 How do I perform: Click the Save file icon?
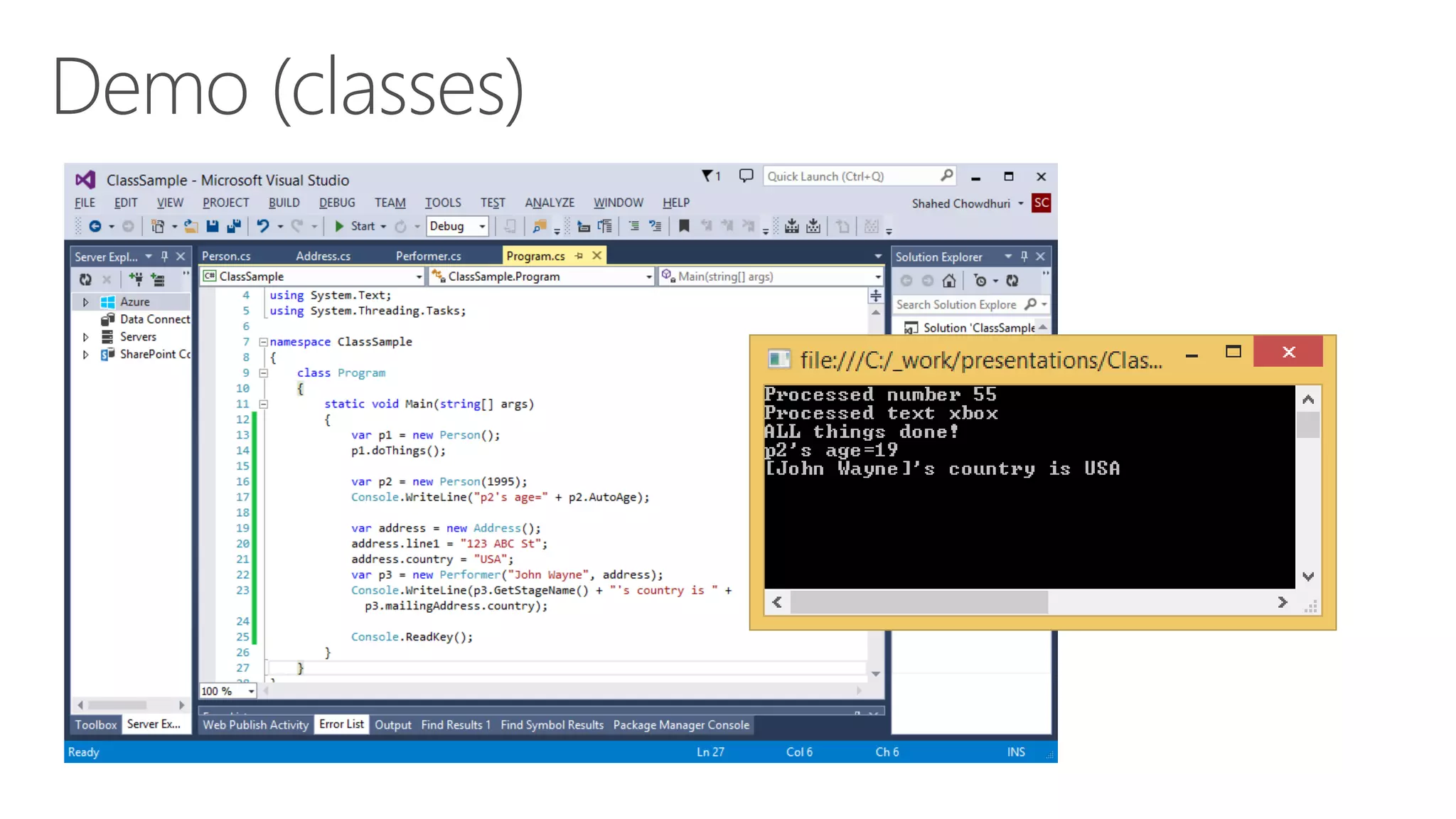click(x=212, y=226)
